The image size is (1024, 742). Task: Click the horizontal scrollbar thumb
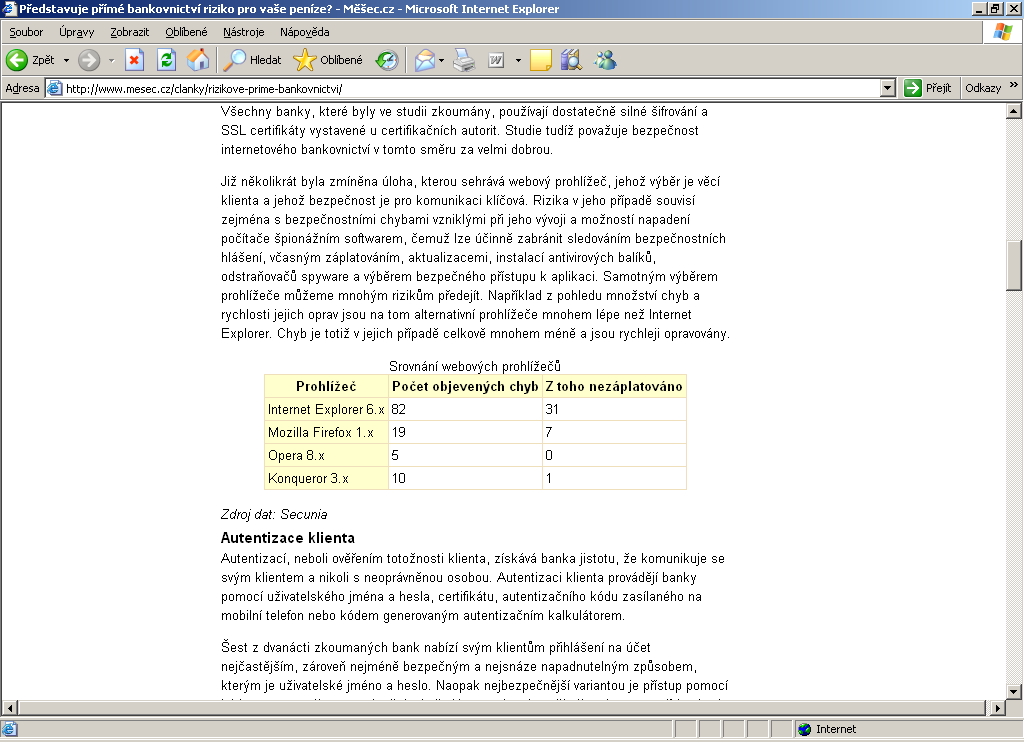point(502,707)
